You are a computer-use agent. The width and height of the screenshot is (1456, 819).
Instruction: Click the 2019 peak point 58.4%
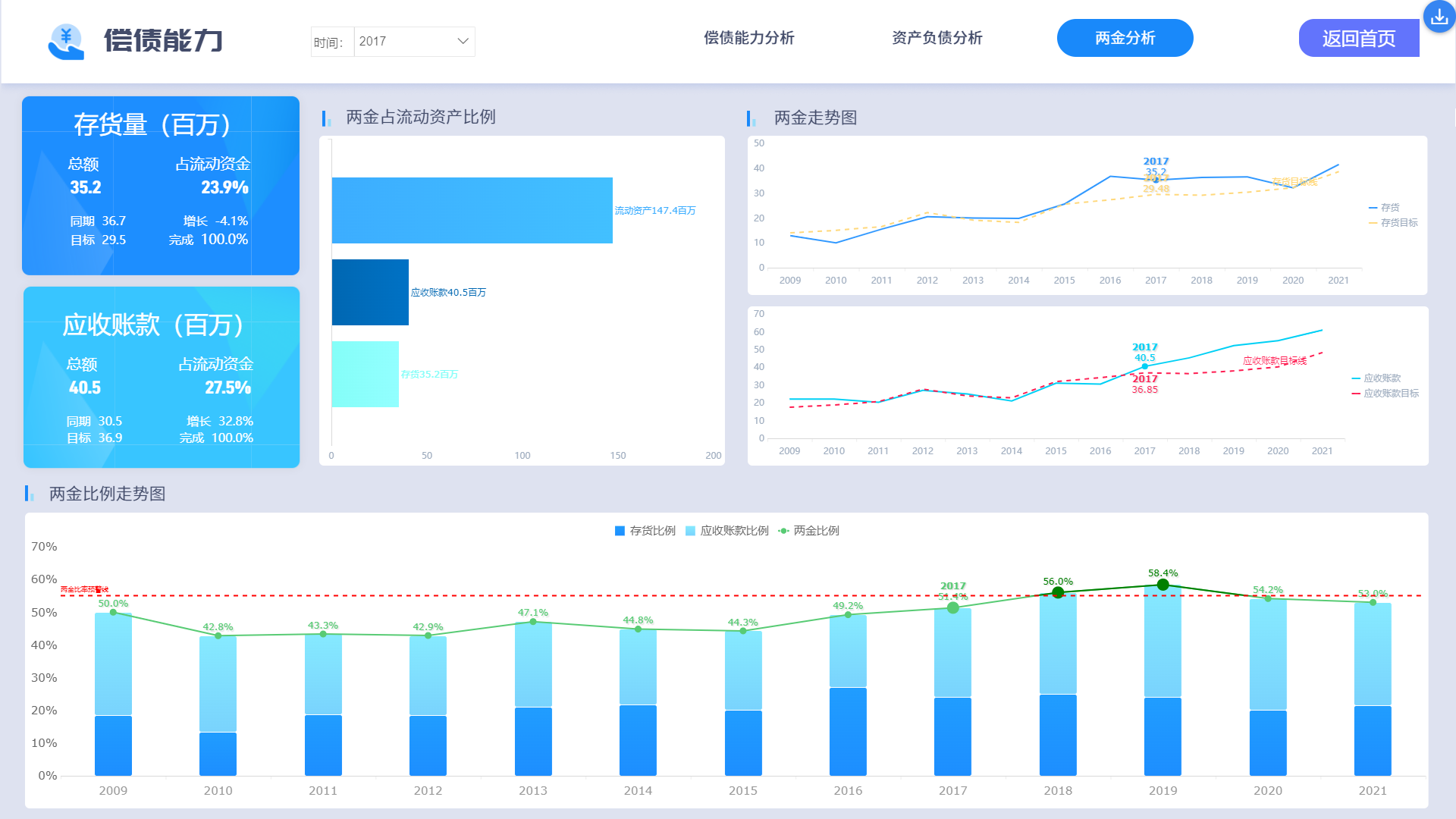point(1163,585)
